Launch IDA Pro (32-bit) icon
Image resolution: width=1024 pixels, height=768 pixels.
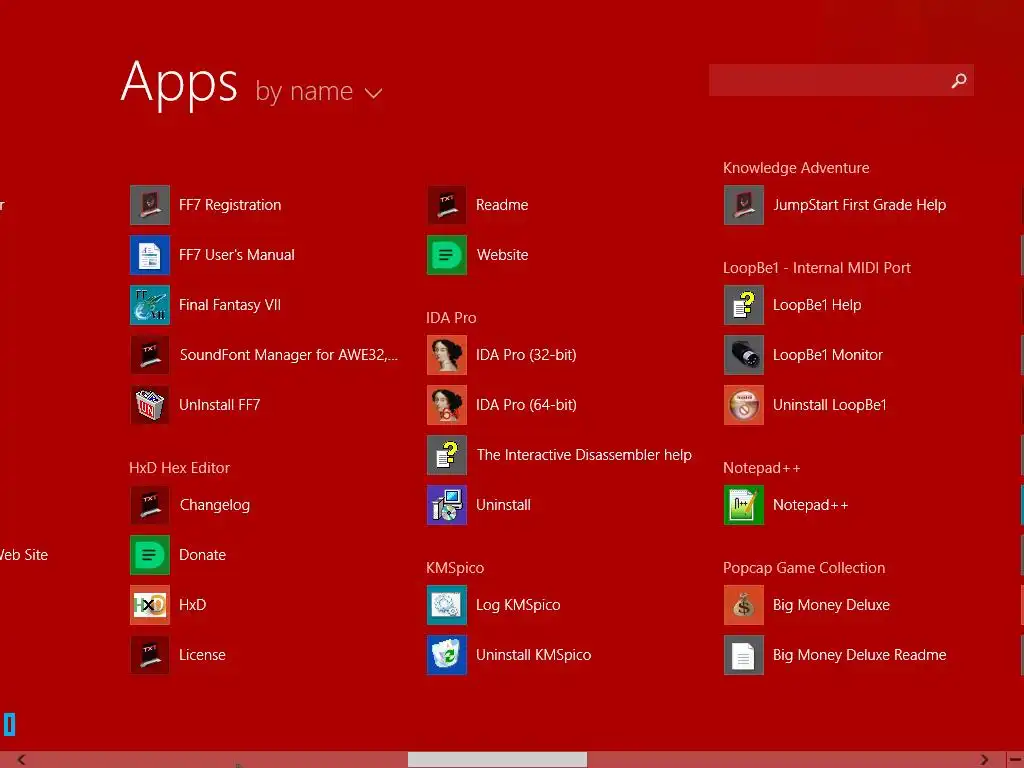click(447, 355)
